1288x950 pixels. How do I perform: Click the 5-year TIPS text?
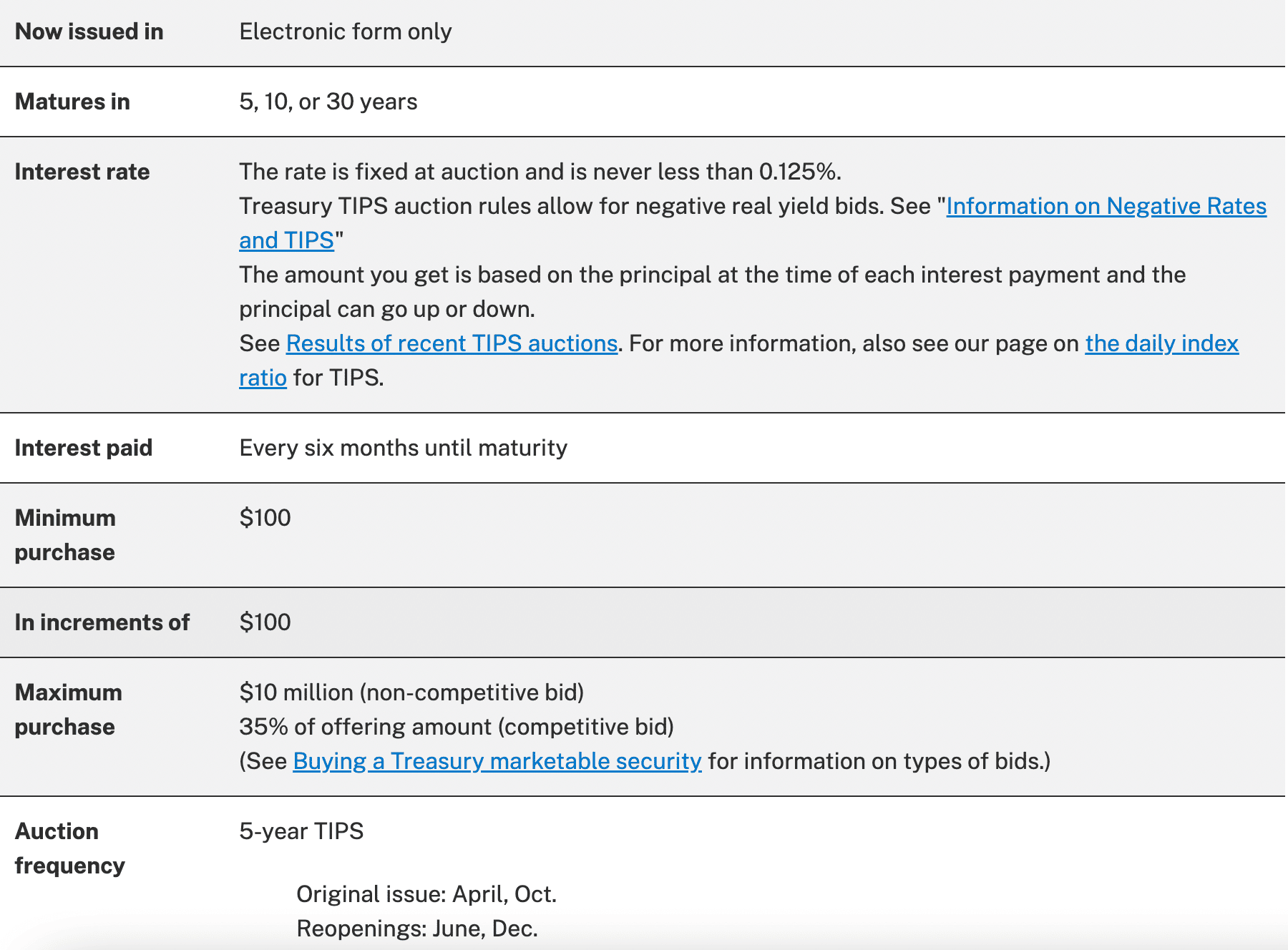click(302, 831)
